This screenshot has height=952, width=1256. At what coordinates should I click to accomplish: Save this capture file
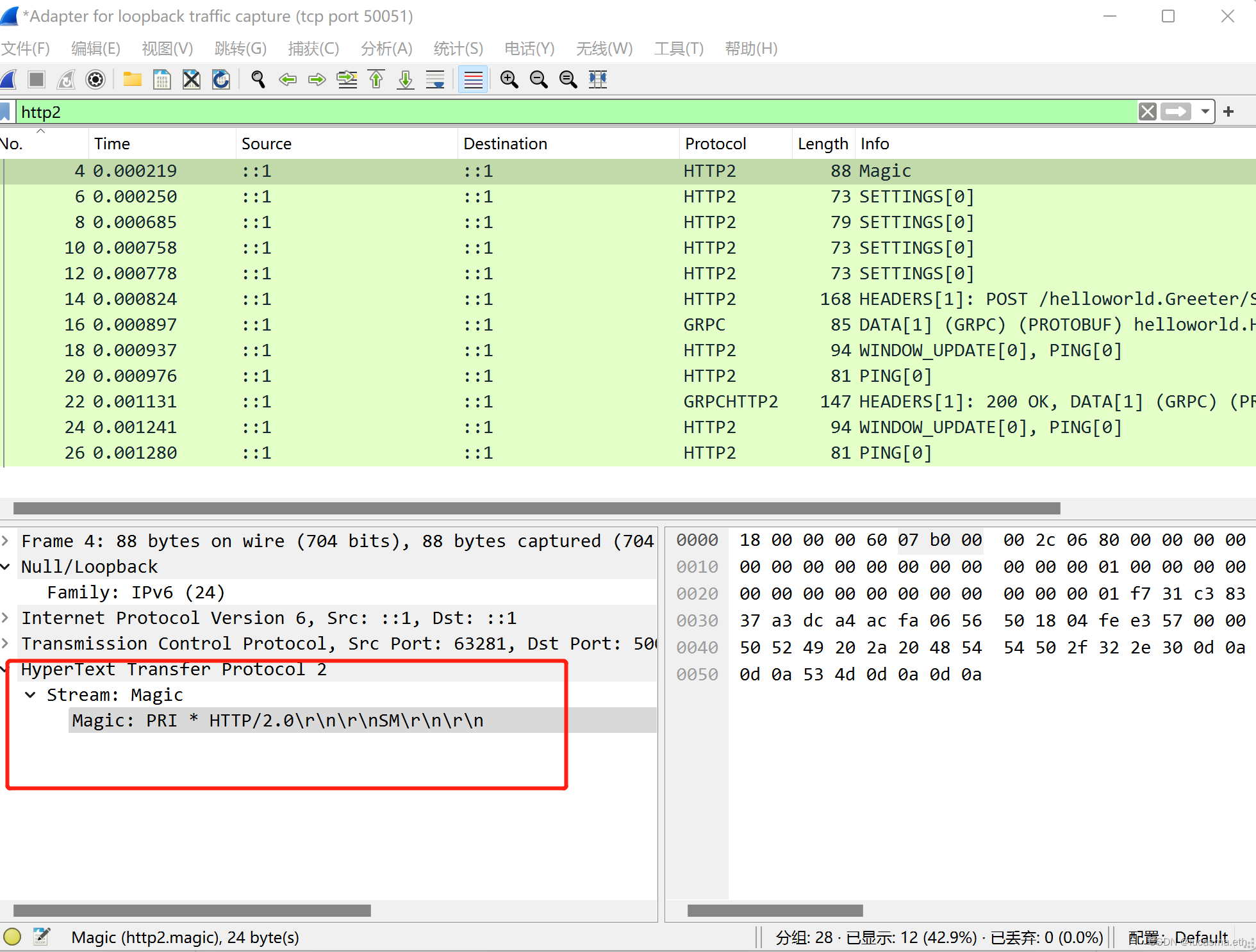[x=162, y=79]
